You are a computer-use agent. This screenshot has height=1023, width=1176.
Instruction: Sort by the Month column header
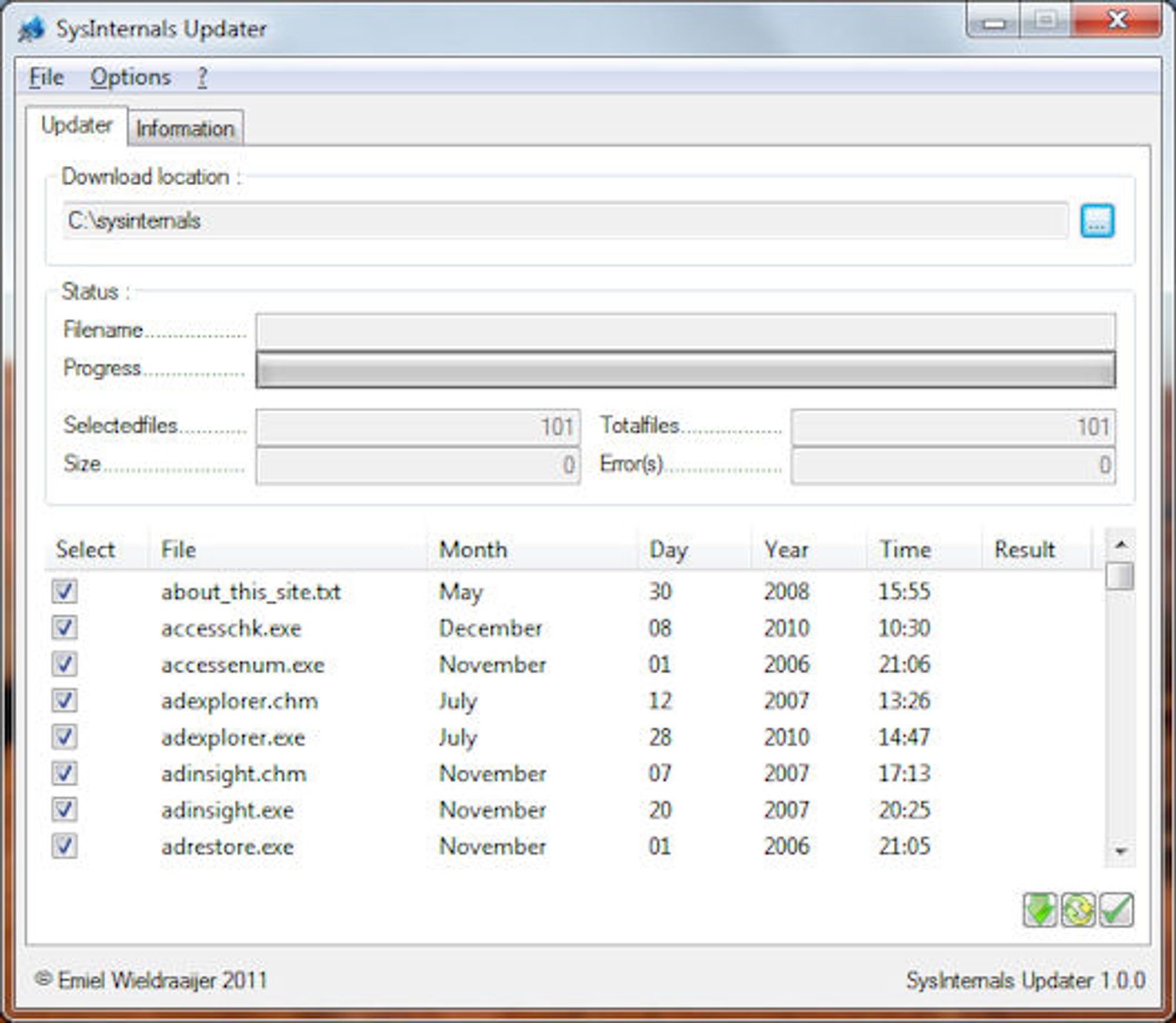click(533, 549)
